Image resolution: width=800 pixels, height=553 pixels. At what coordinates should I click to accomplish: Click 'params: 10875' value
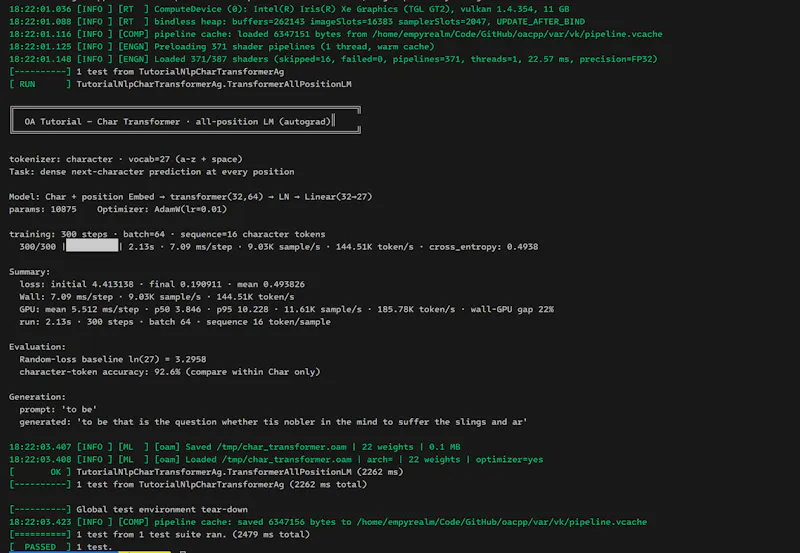(x=42, y=209)
